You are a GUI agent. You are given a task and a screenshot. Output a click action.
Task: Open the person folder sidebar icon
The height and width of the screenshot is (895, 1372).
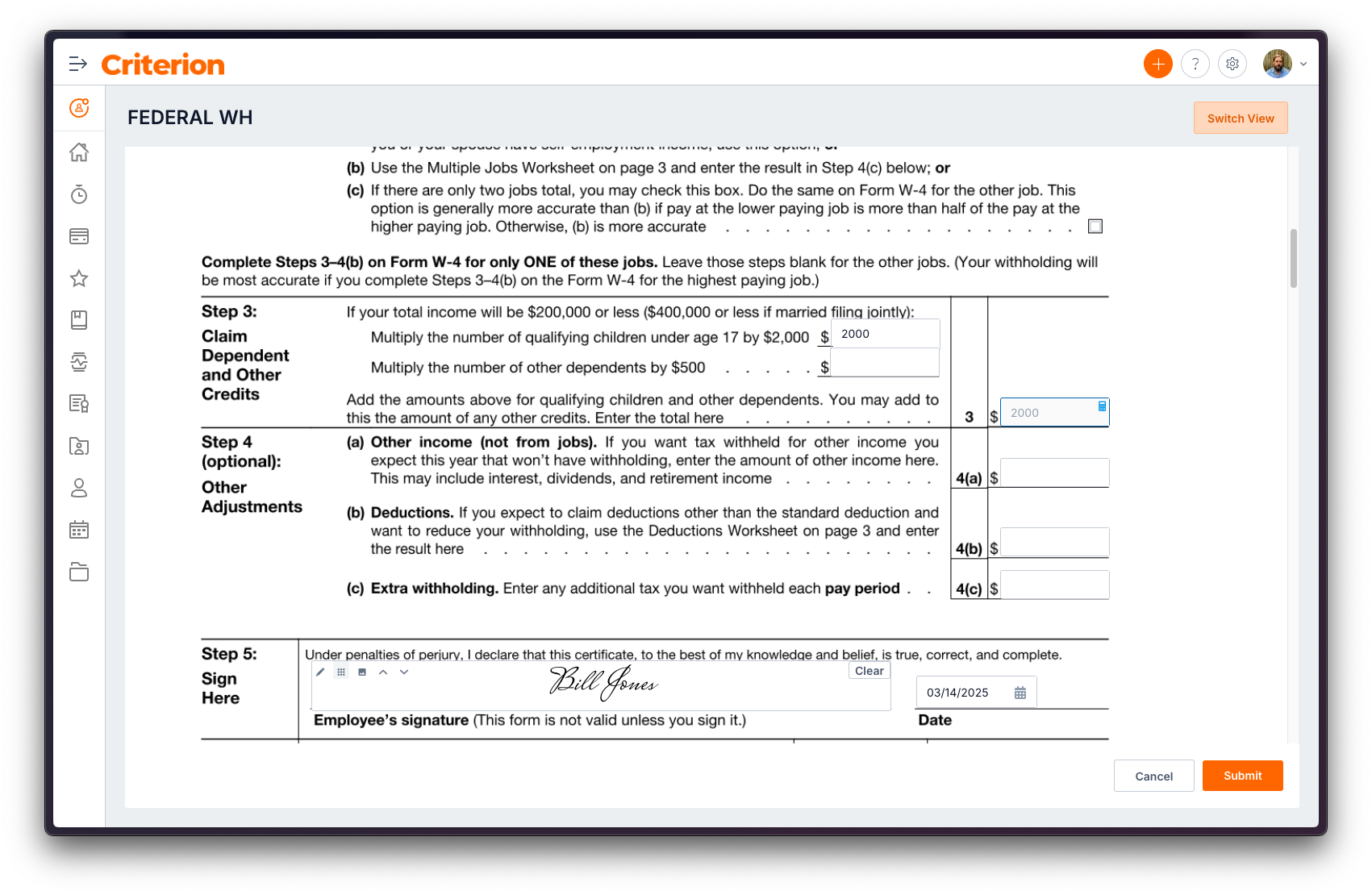pos(79,446)
